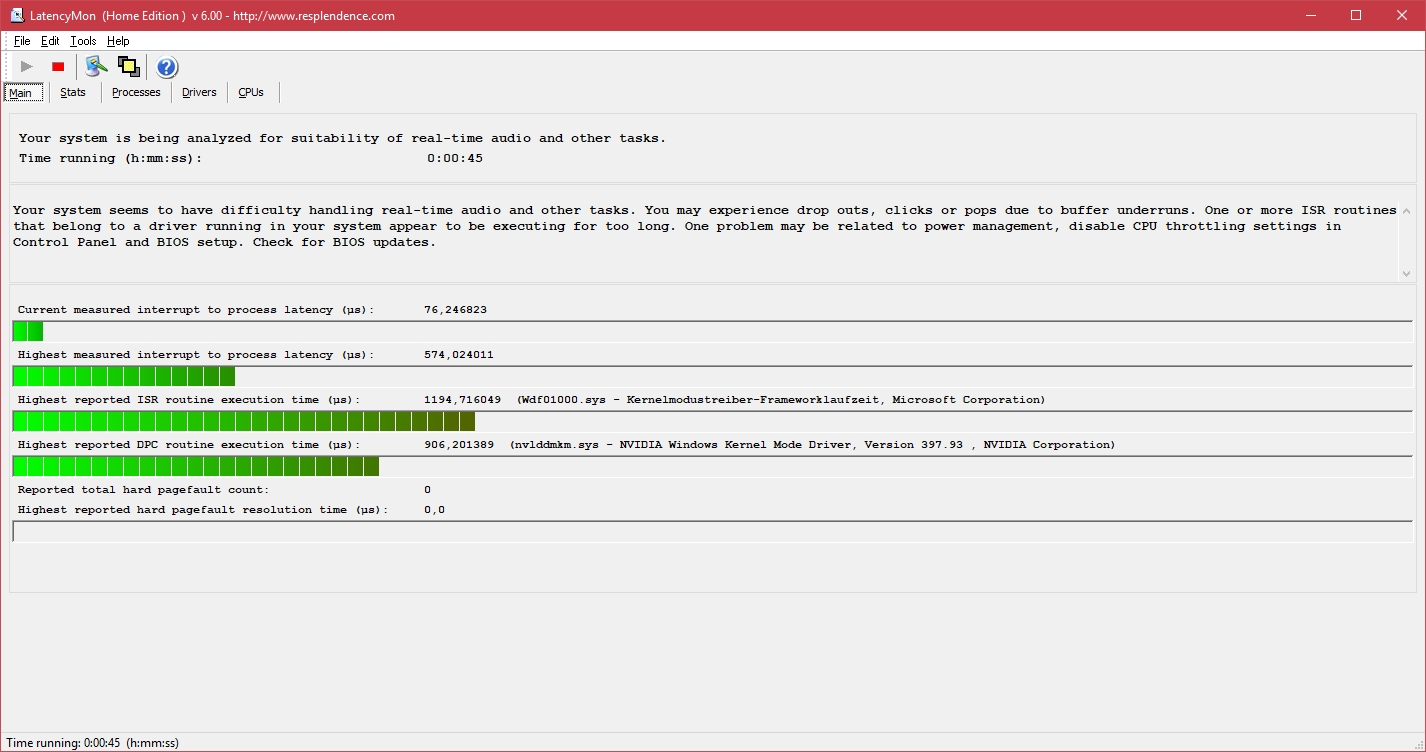Viewport: 1426px width, 752px height.
Task: Open the File menu
Action: [x=22, y=41]
